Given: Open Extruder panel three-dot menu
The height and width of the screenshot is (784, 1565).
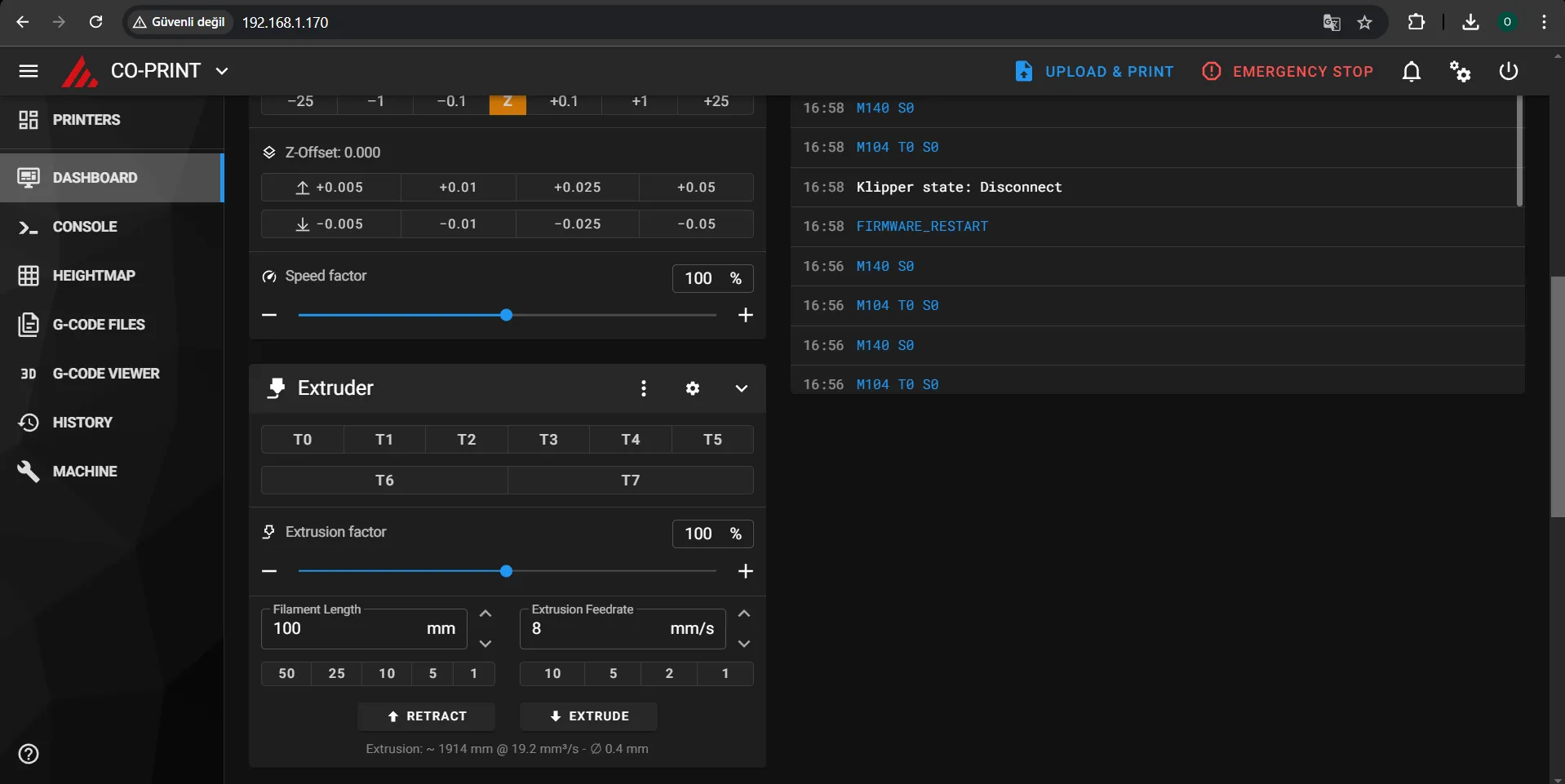Looking at the screenshot, I should pyautogui.click(x=644, y=388).
